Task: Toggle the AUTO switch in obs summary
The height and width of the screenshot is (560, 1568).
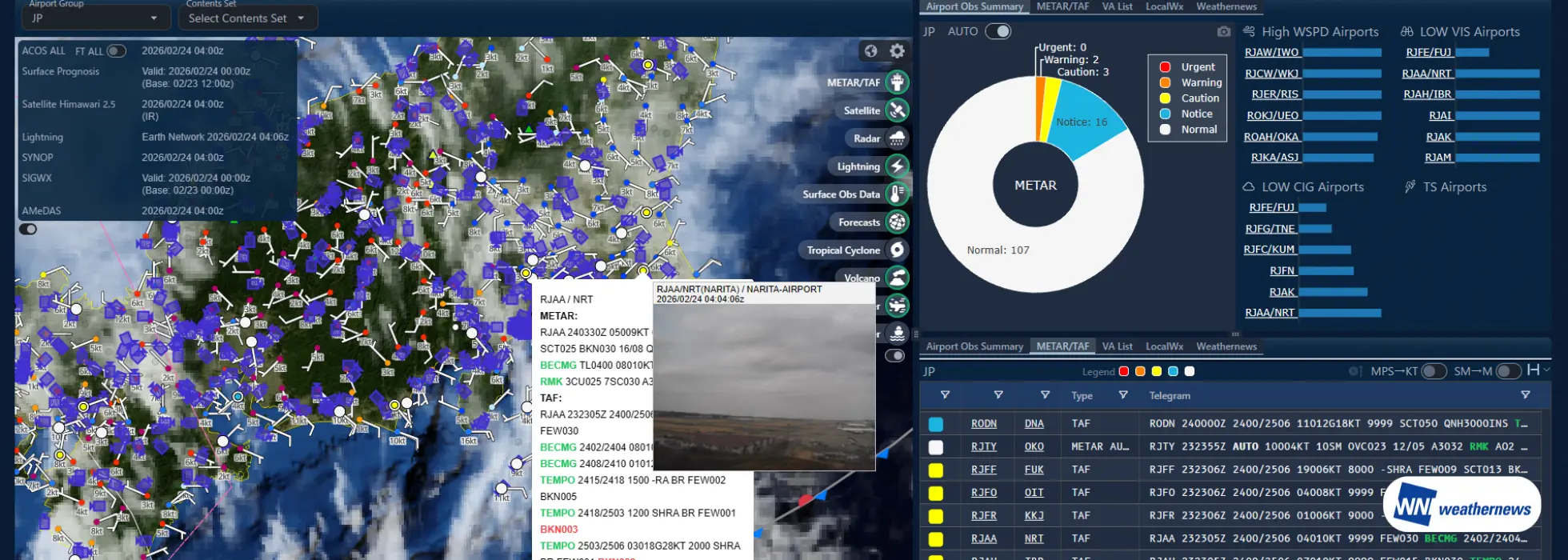Action: click(998, 31)
